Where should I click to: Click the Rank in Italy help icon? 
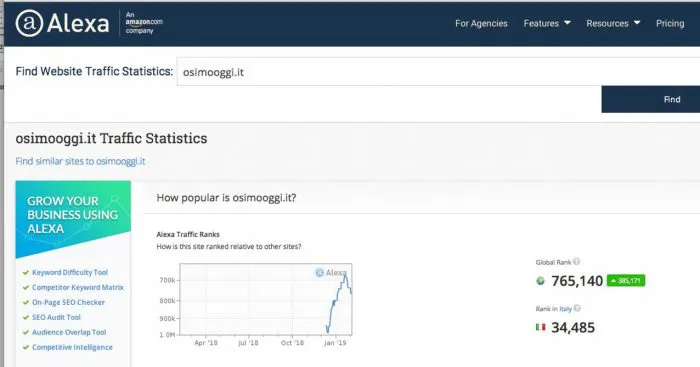(577, 308)
